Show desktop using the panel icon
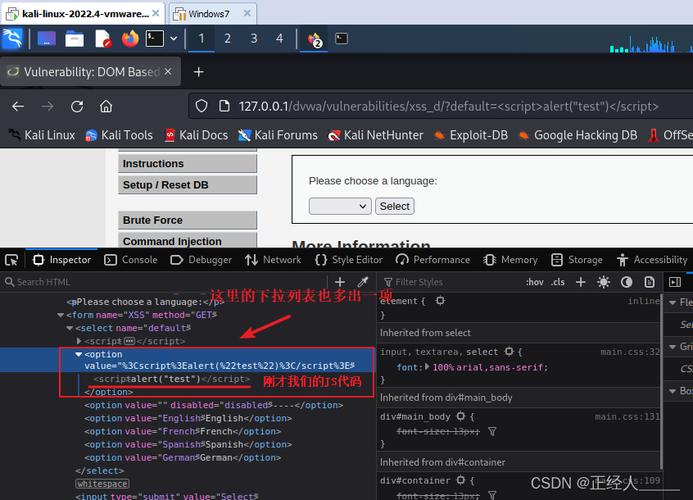 coord(46,39)
